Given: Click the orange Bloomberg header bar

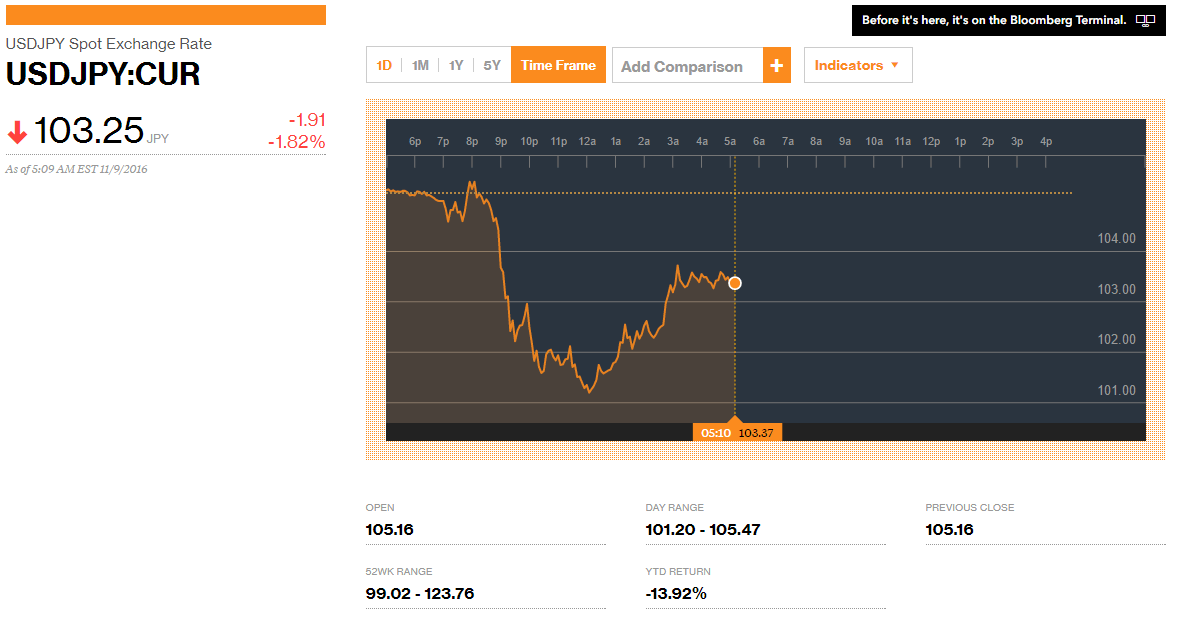Looking at the screenshot, I should (x=165, y=14).
